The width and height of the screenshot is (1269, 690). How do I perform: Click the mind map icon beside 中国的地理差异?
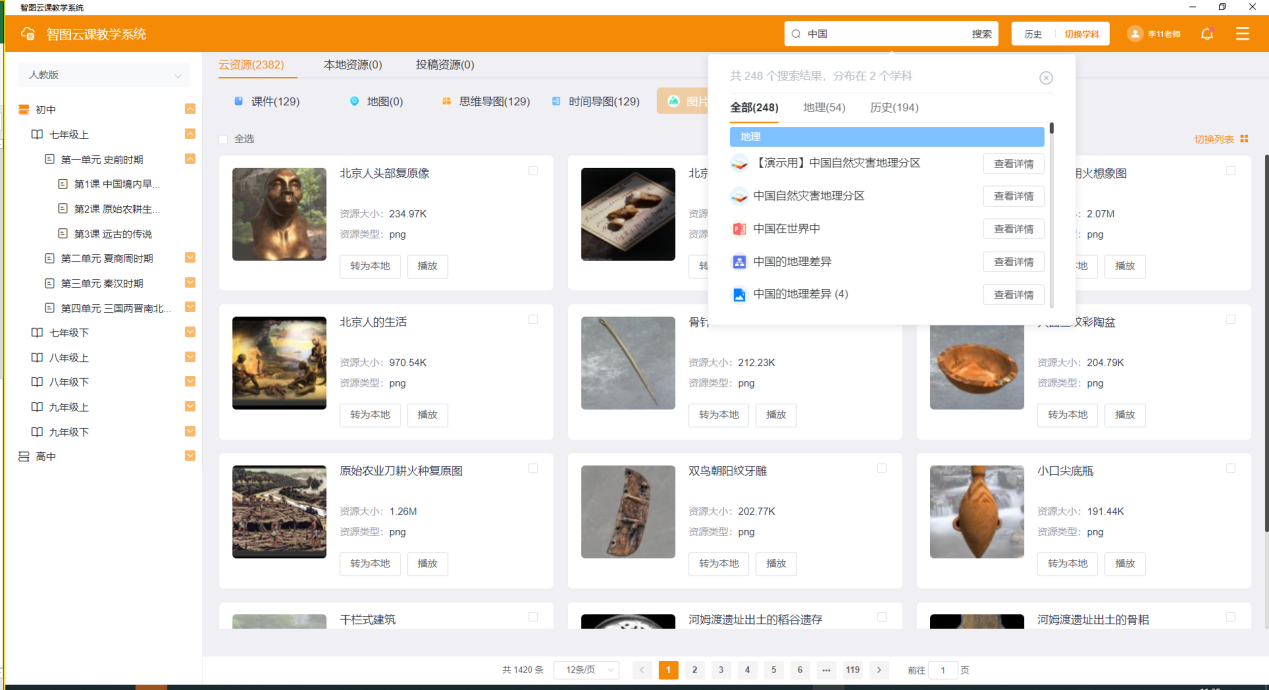739,262
